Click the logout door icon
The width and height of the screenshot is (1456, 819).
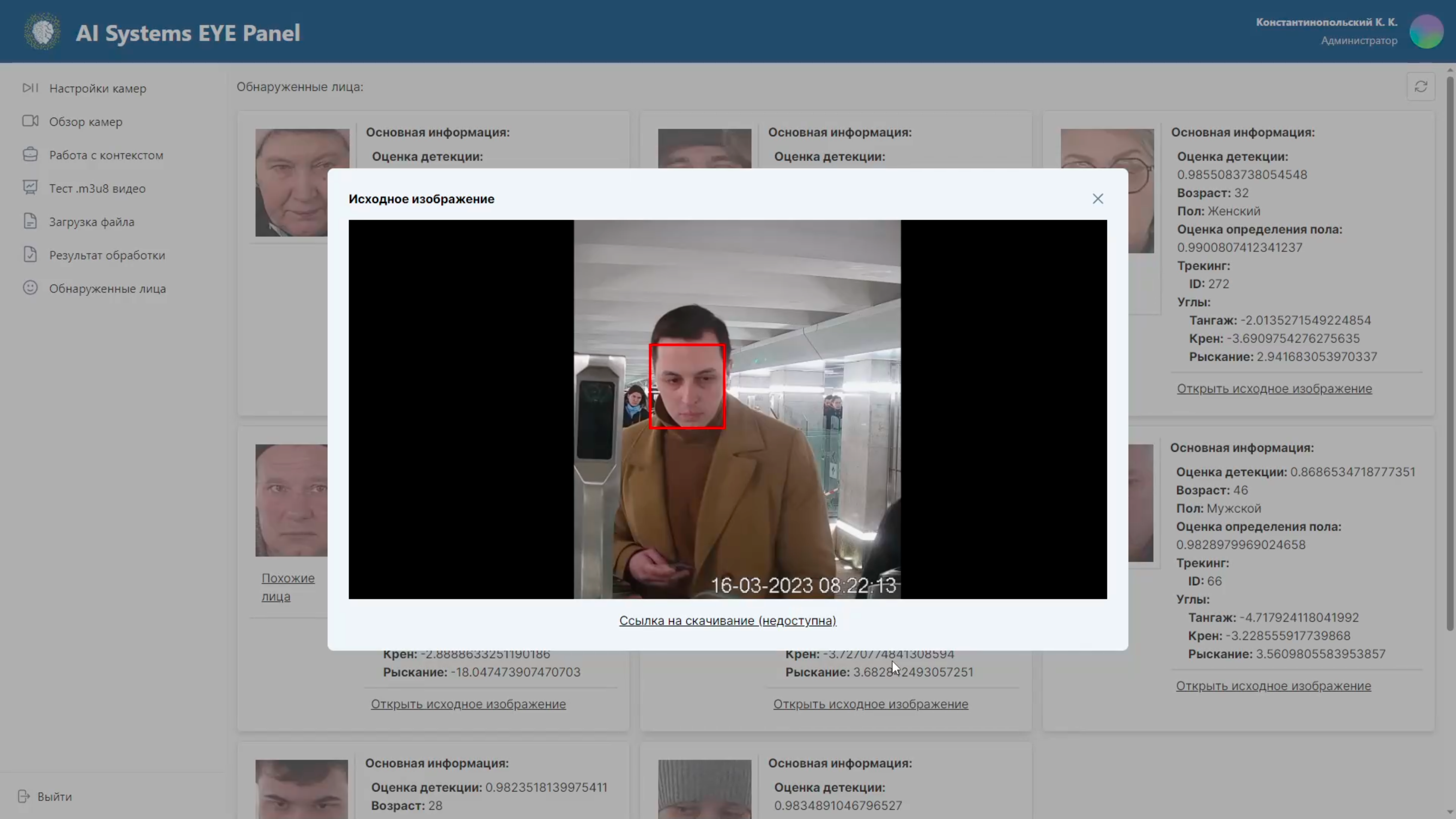tap(24, 796)
